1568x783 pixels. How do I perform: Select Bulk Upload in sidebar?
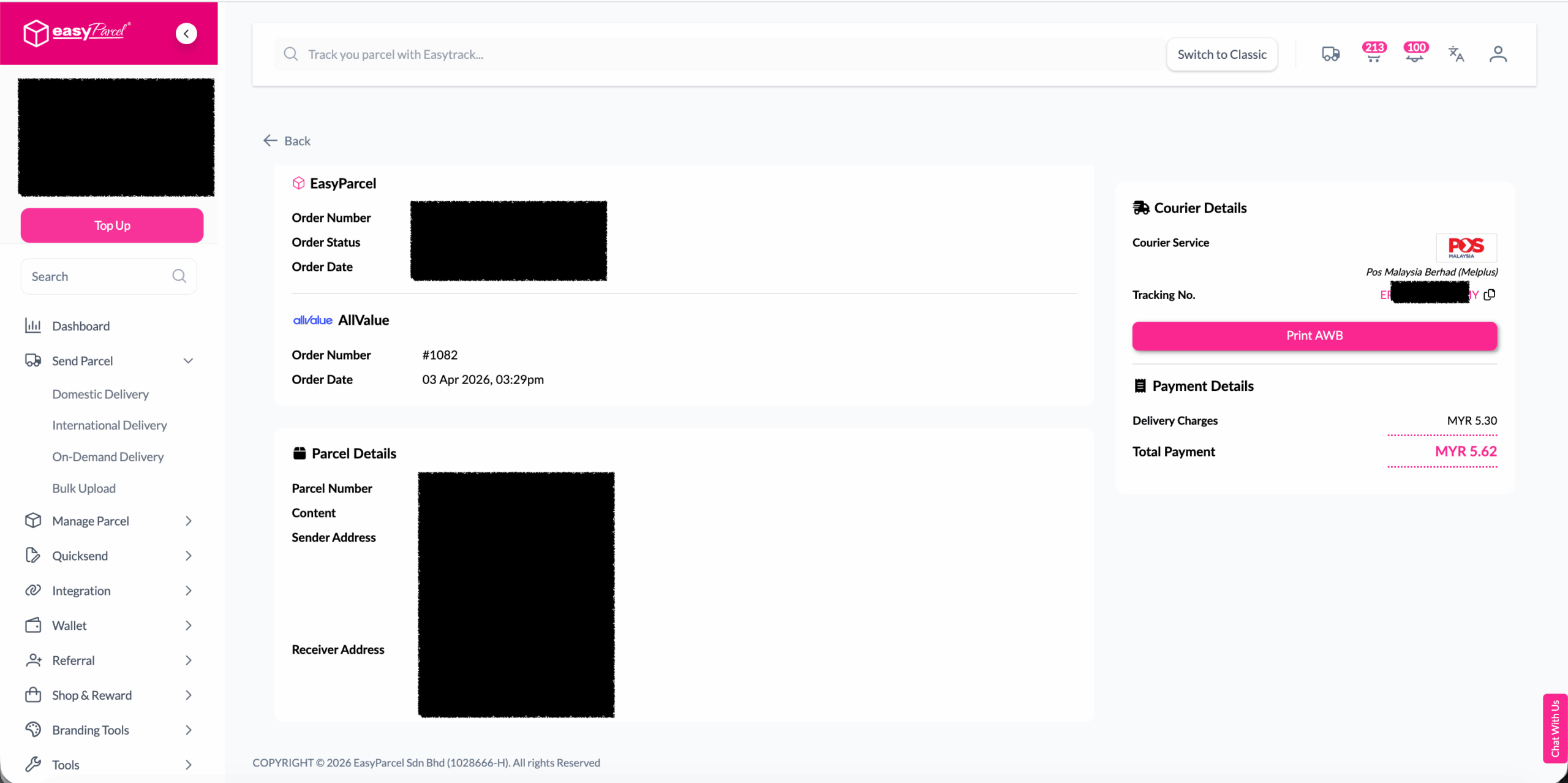tap(84, 488)
